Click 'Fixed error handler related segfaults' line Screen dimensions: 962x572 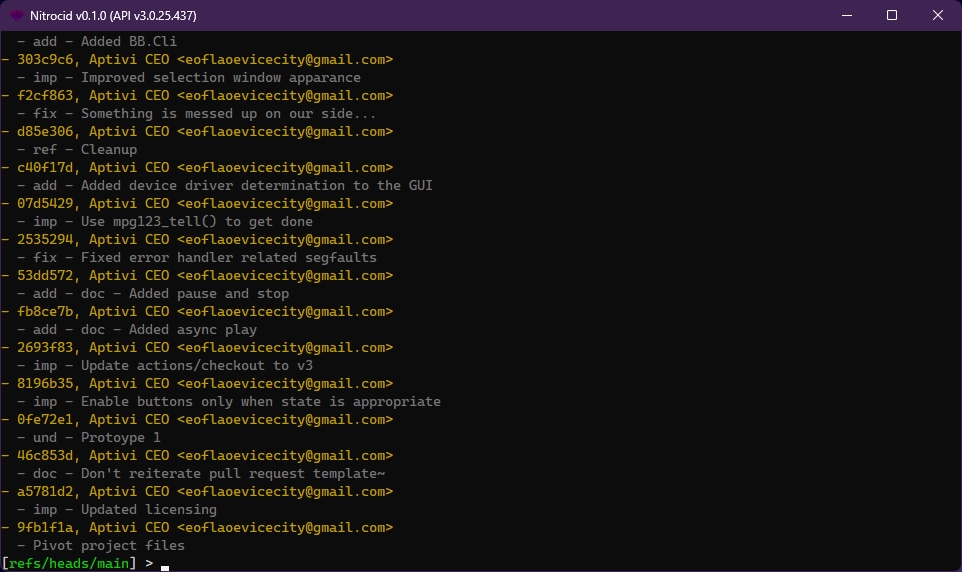click(x=228, y=258)
